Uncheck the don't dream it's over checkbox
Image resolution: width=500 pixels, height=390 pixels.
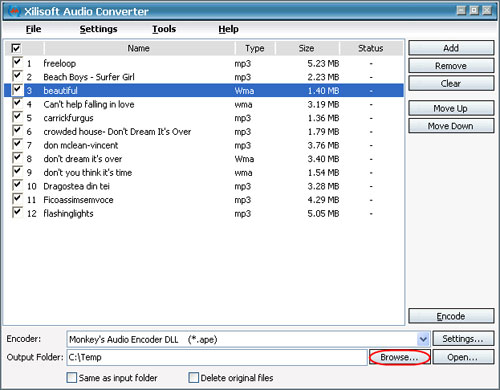click(17, 158)
